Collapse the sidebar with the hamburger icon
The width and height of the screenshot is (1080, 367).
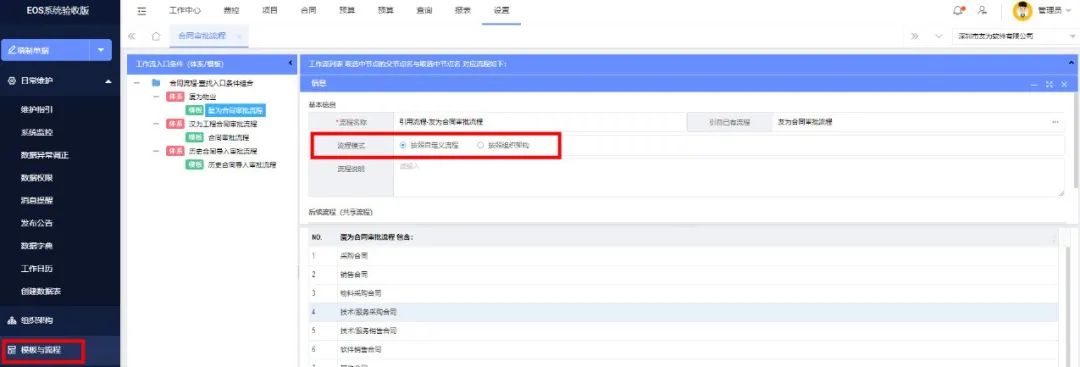142,10
